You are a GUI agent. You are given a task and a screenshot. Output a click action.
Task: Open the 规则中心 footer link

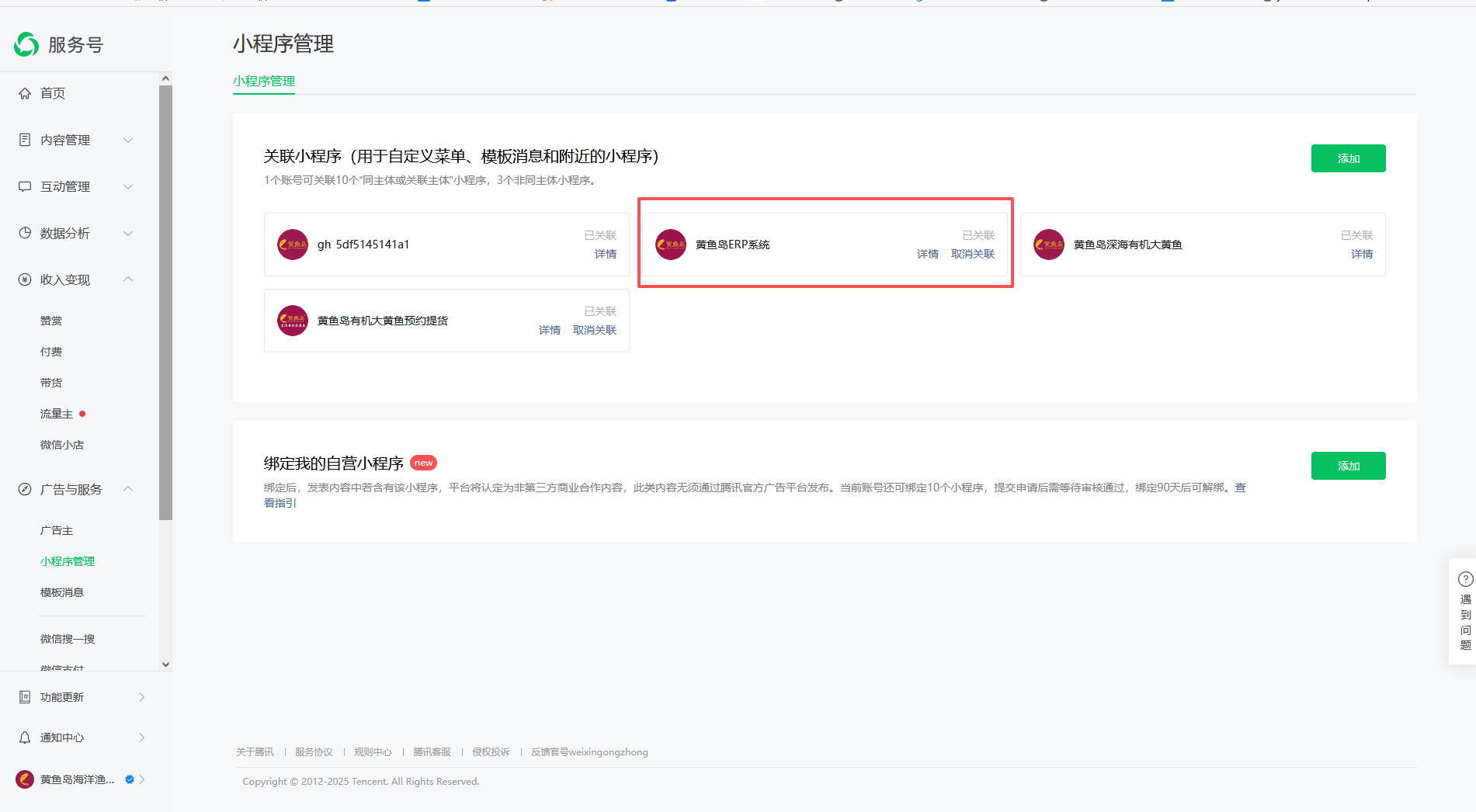(373, 752)
